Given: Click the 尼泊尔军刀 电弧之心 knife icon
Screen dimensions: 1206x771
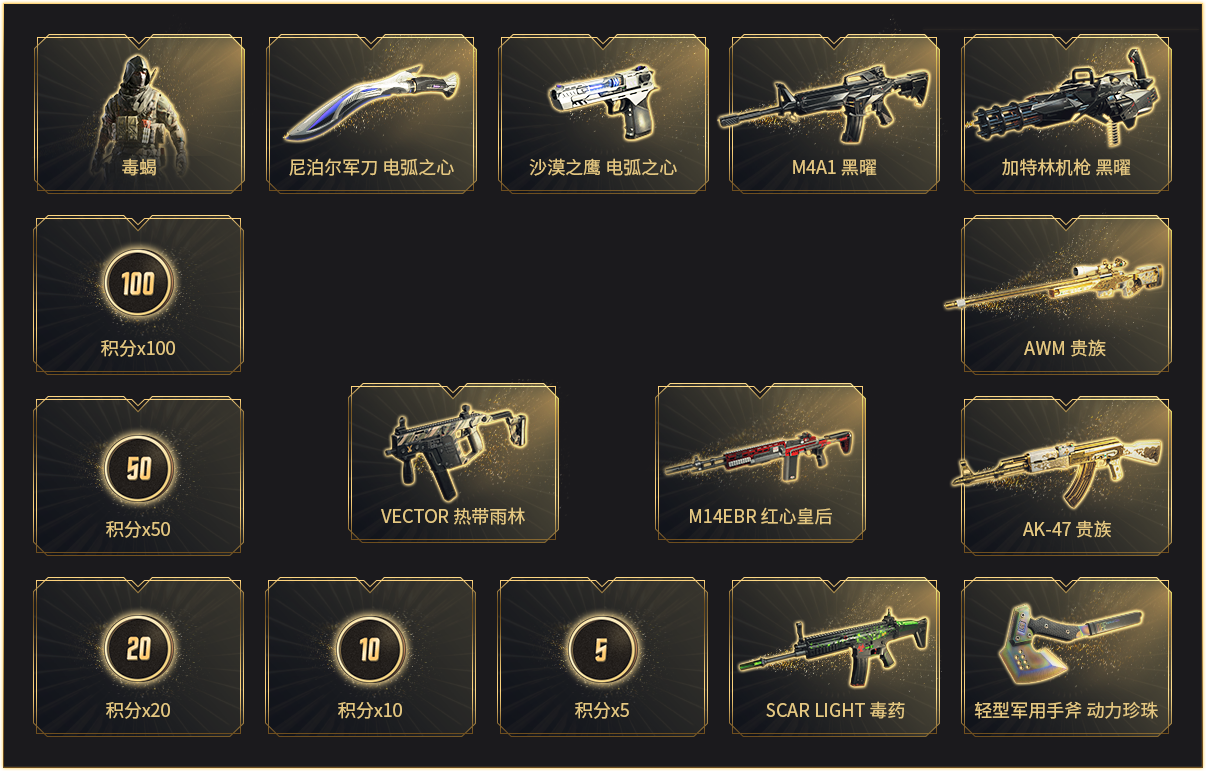Looking at the screenshot, I should tap(371, 102).
